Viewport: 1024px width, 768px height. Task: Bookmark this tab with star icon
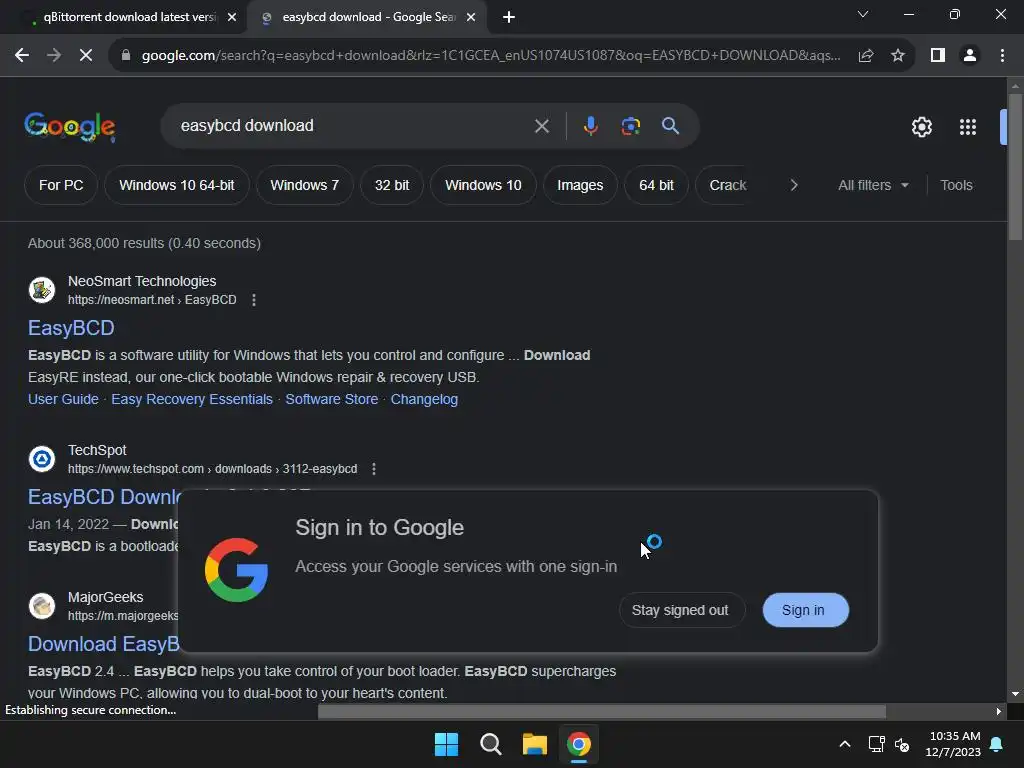tap(898, 56)
